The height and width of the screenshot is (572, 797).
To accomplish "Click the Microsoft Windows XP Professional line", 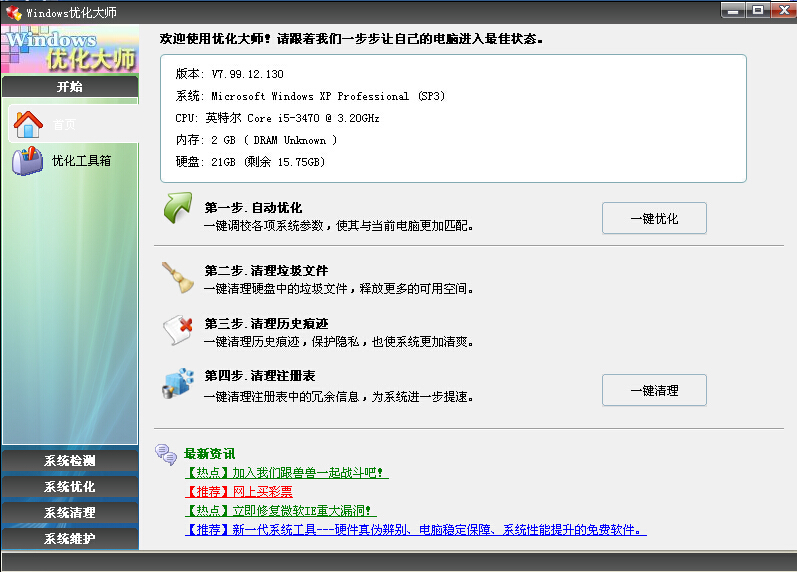I will 310,96.
